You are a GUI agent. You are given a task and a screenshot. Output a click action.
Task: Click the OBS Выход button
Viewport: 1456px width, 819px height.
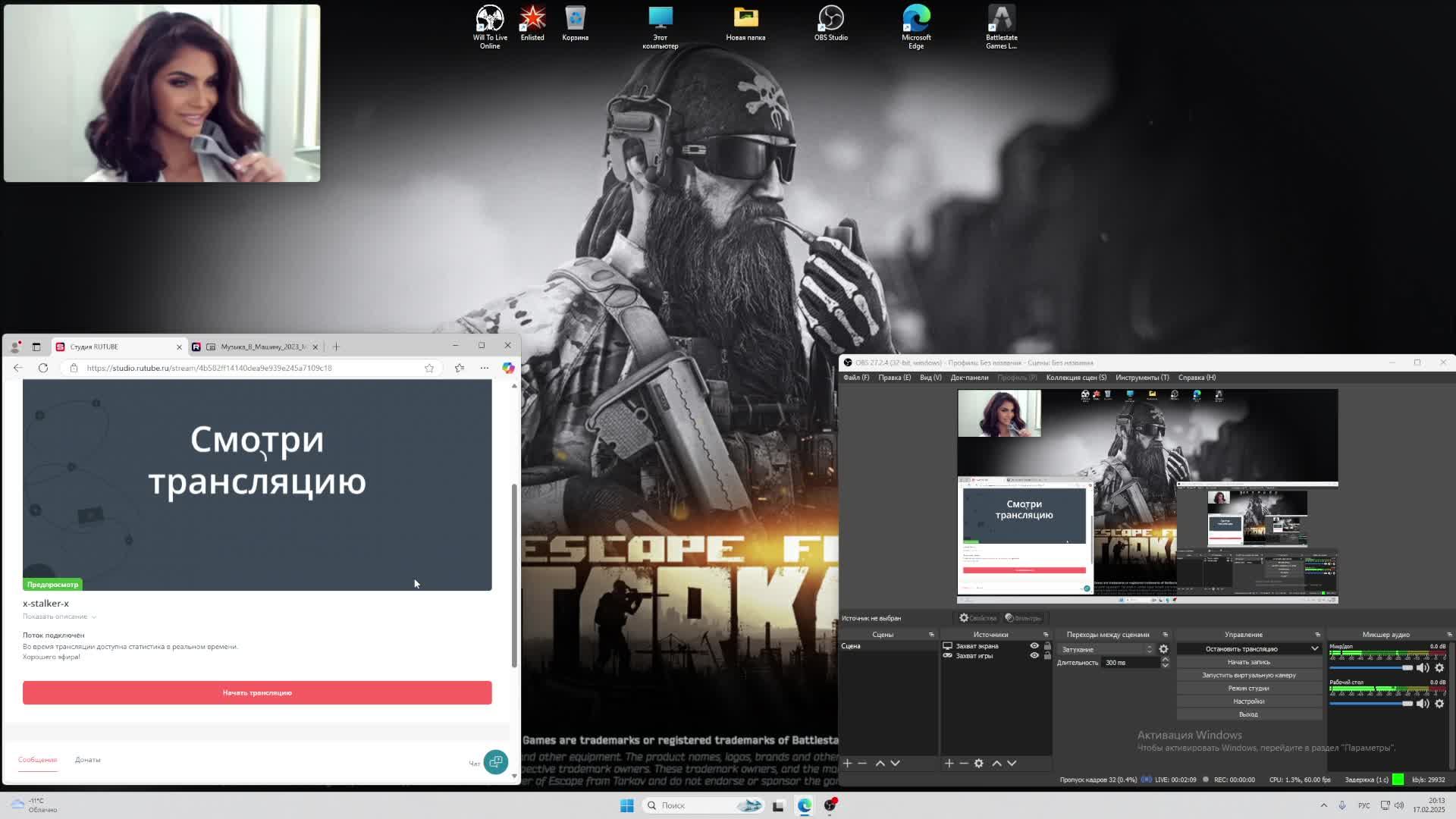(x=1248, y=714)
